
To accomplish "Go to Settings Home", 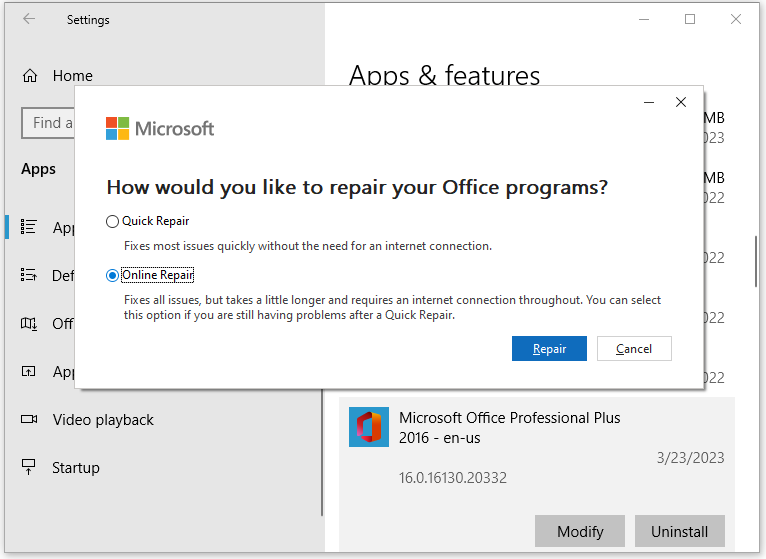I will (x=72, y=76).
